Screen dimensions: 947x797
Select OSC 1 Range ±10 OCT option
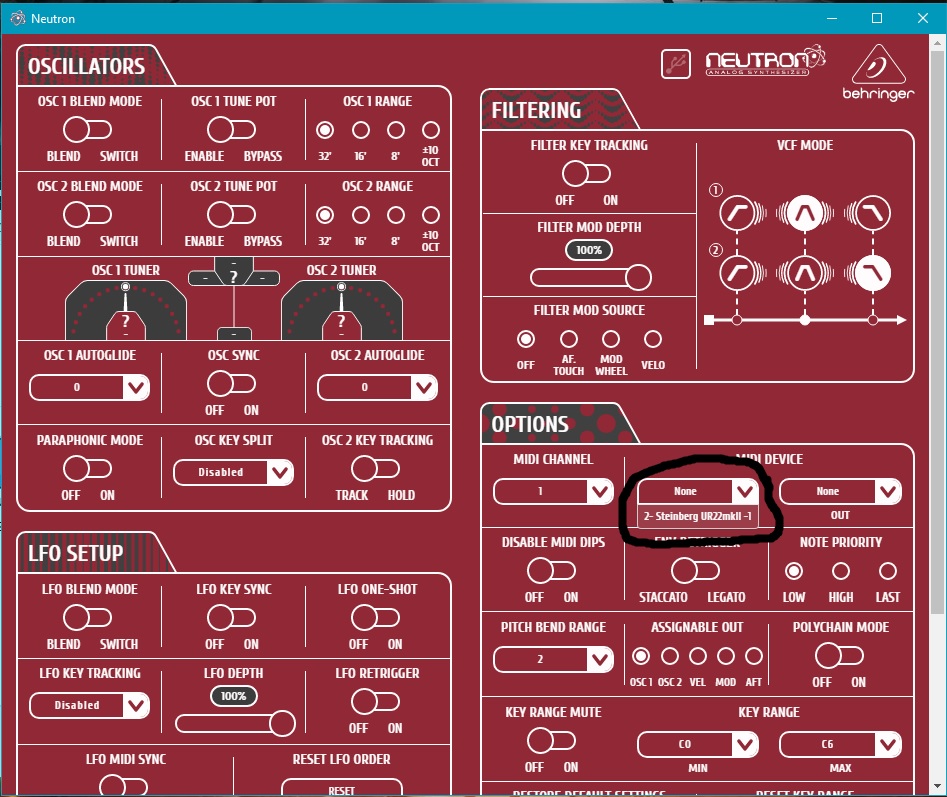(431, 130)
